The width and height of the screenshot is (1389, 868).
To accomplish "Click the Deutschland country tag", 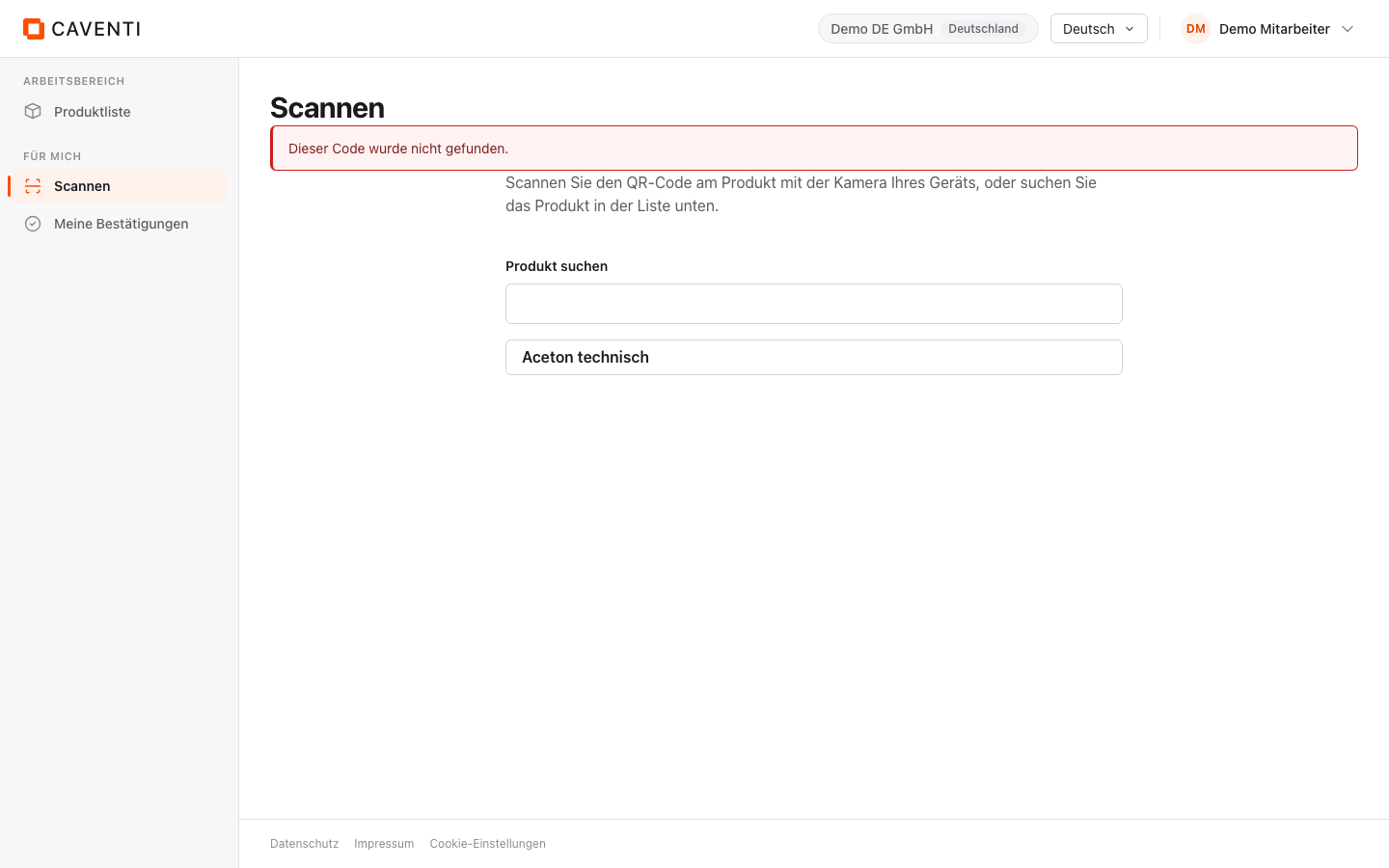I will 983,29.
